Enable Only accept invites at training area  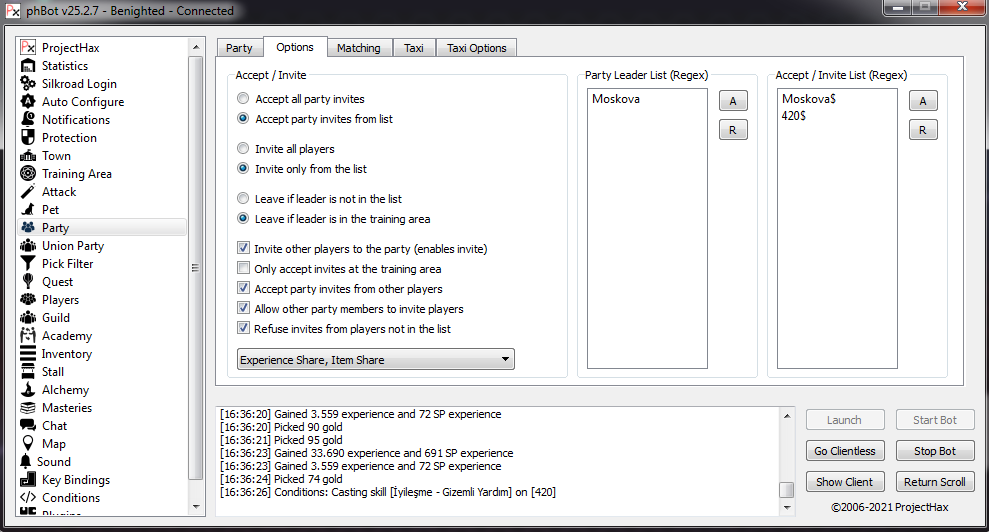243,269
